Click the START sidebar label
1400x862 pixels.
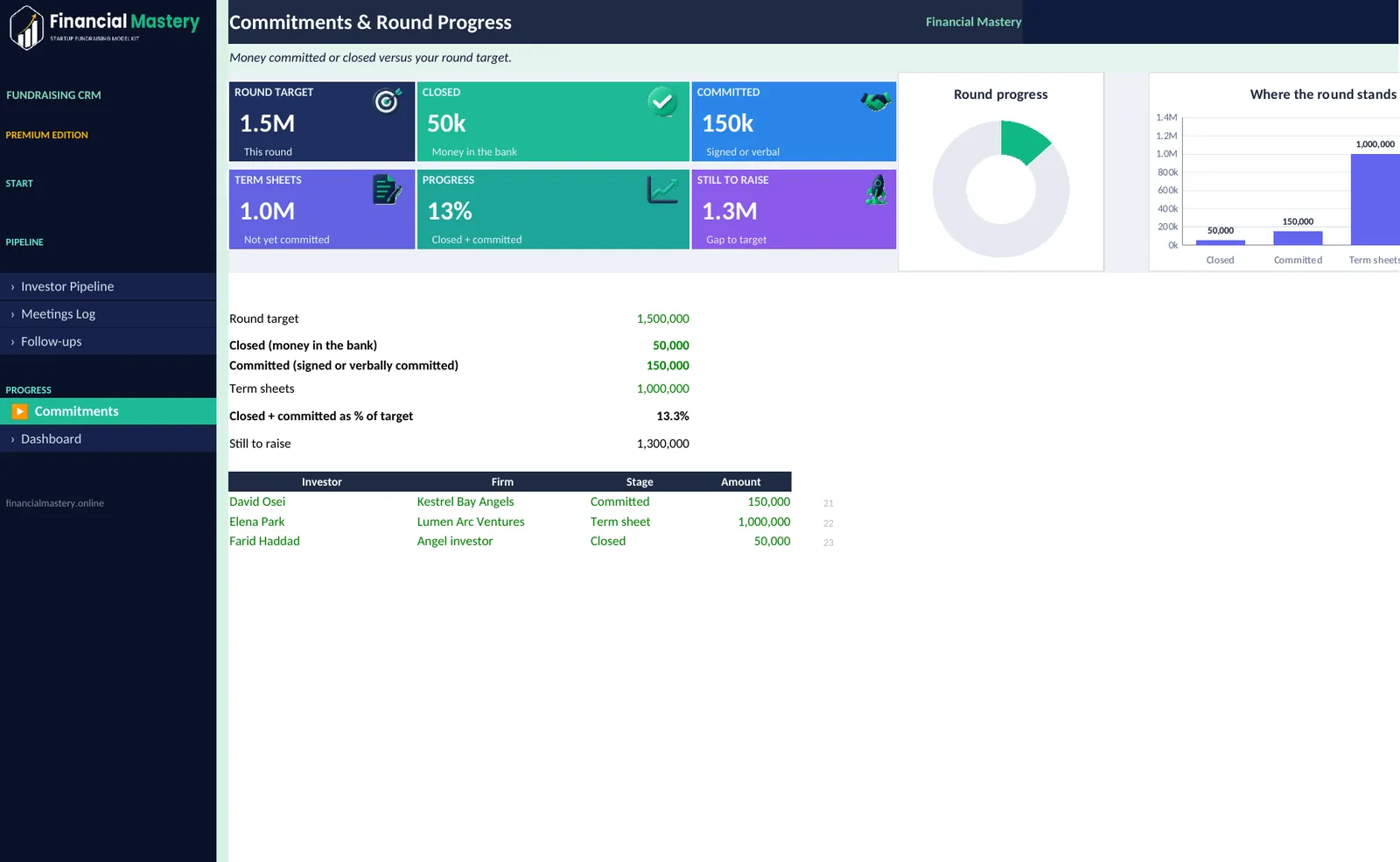pos(19,184)
